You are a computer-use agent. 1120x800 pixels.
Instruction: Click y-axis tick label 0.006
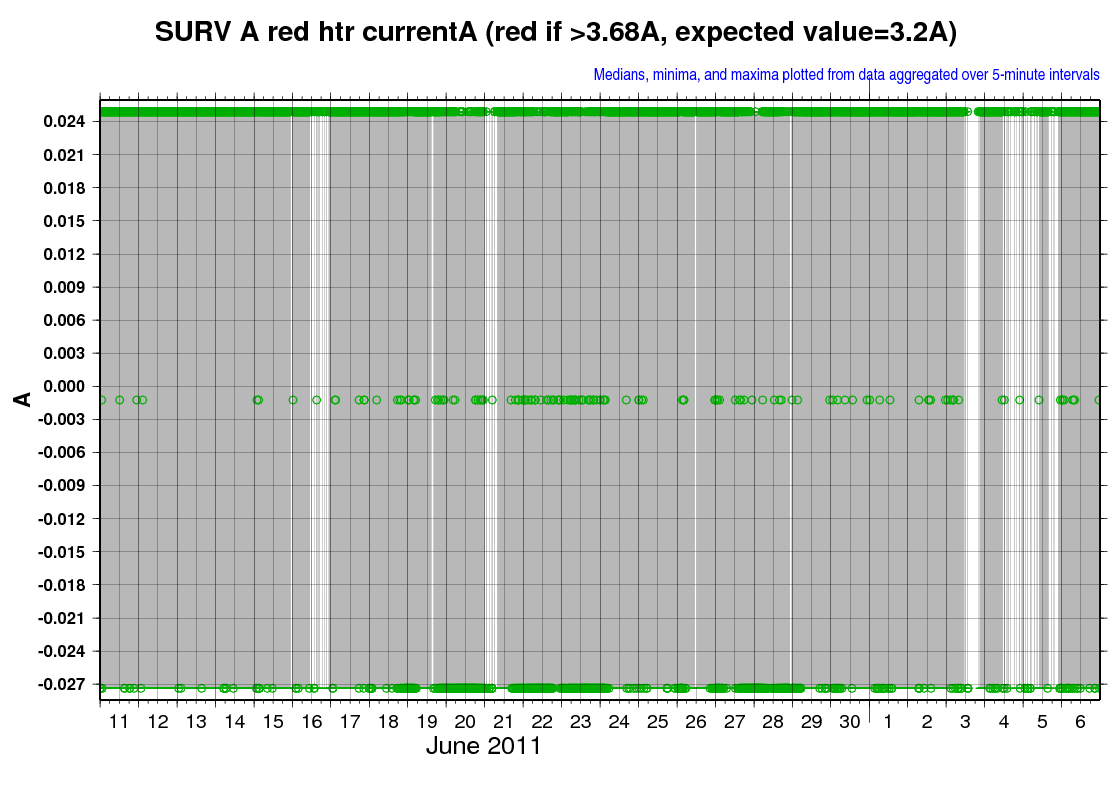64,320
